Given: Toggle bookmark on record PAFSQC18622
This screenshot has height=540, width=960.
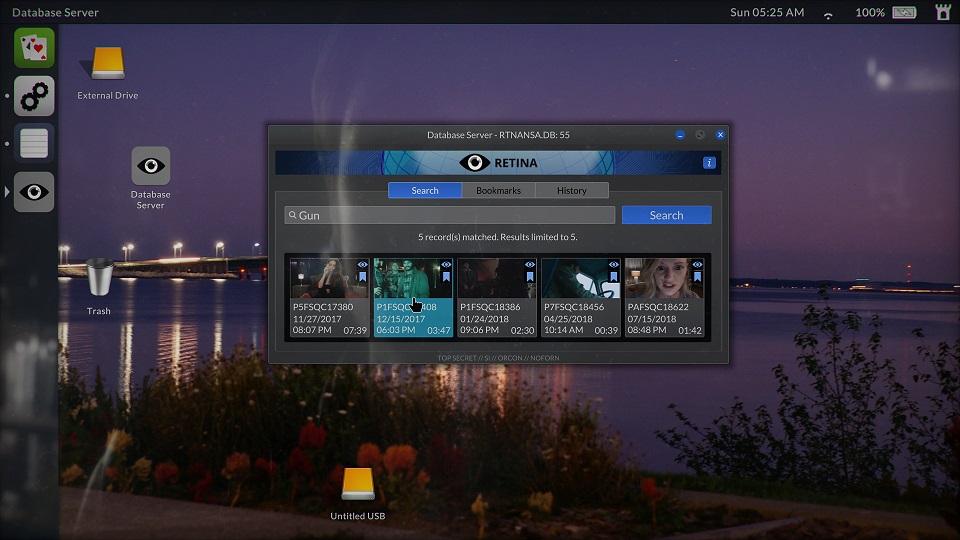Looking at the screenshot, I should pos(698,277).
